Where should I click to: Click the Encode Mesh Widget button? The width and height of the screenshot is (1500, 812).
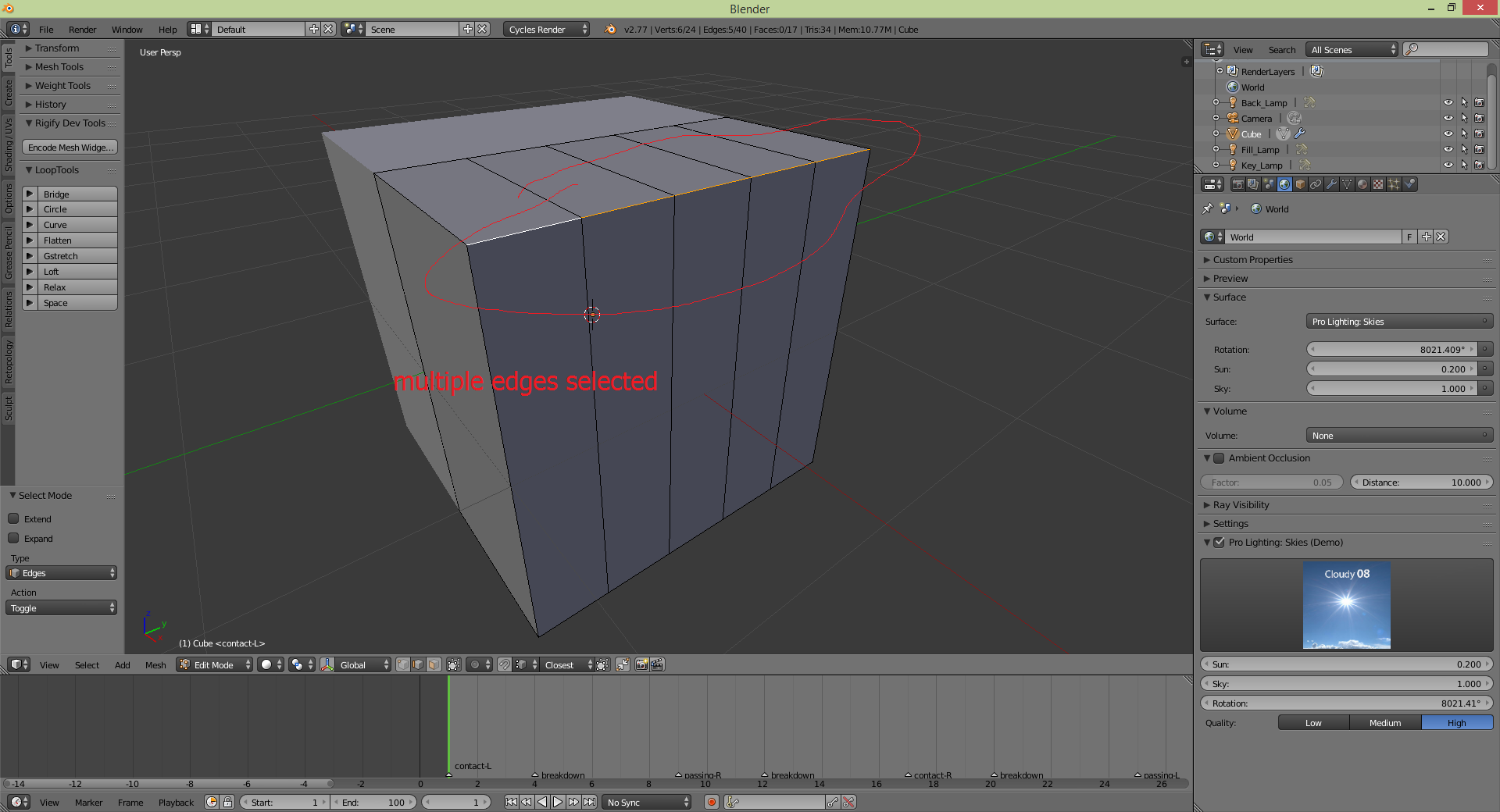point(70,147)
